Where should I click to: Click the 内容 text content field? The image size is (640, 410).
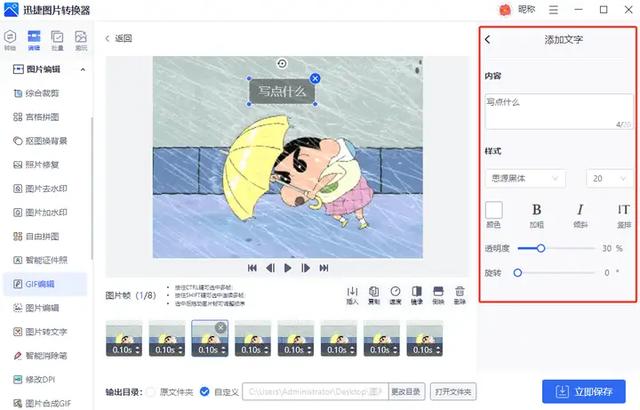tap(559, 112)
